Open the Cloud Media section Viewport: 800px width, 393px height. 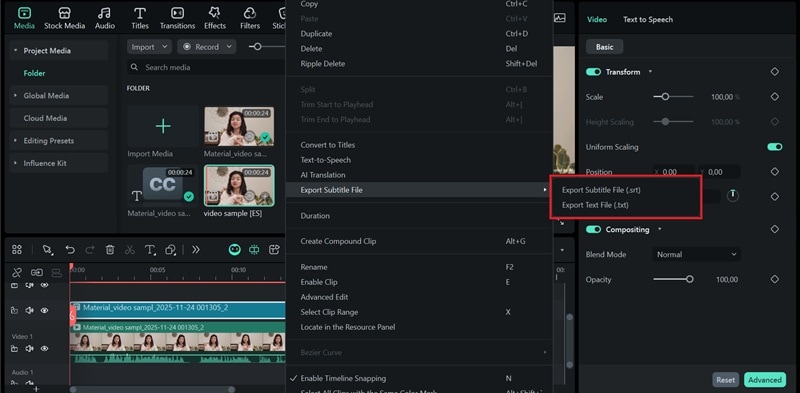point(59,118)
